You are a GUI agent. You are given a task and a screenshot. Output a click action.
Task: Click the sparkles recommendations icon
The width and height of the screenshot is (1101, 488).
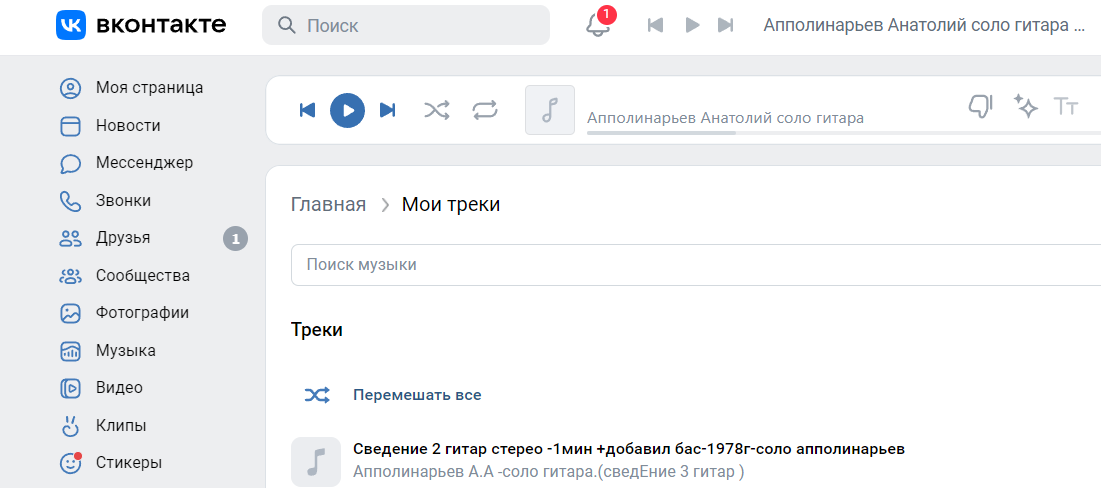[1025, 107]
